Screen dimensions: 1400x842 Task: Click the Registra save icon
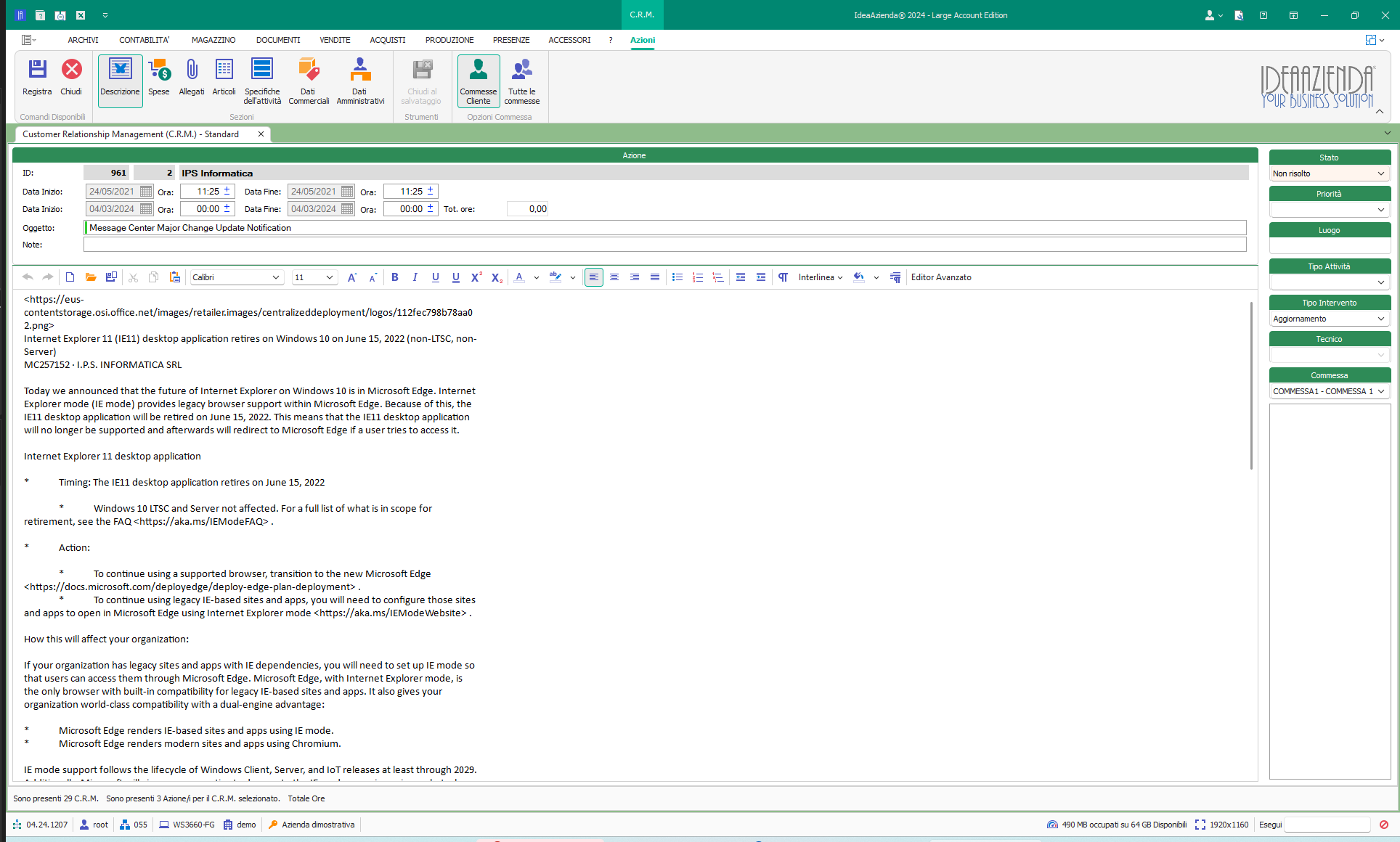coord(37,78)
